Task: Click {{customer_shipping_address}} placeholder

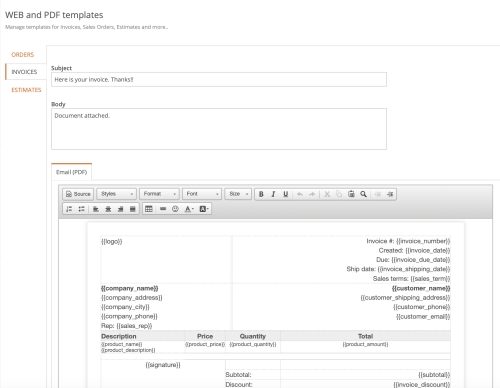Action: [405, 298]
